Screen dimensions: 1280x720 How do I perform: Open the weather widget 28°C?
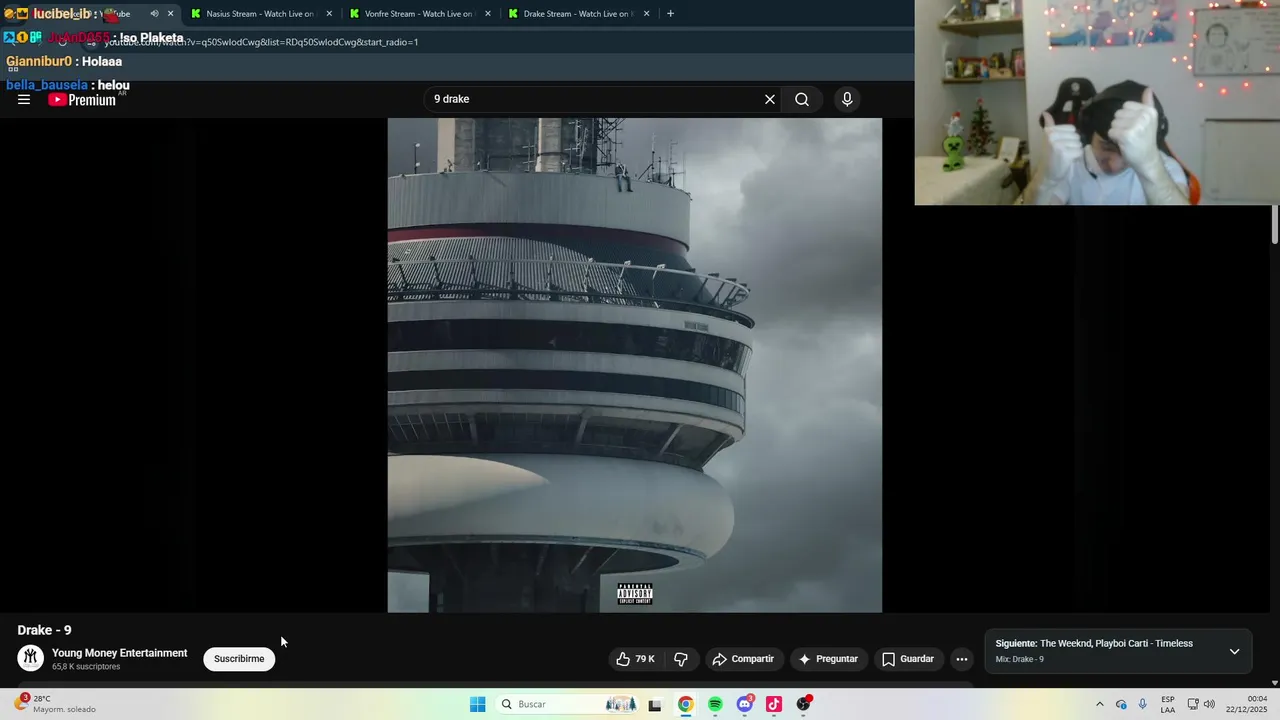[x=55, y=704]
